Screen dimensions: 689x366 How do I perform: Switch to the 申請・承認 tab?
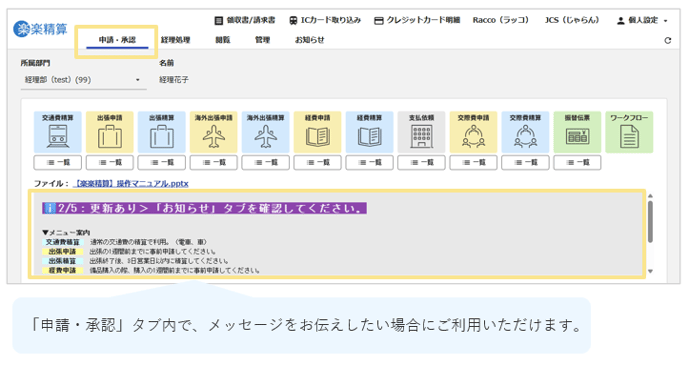117,40
